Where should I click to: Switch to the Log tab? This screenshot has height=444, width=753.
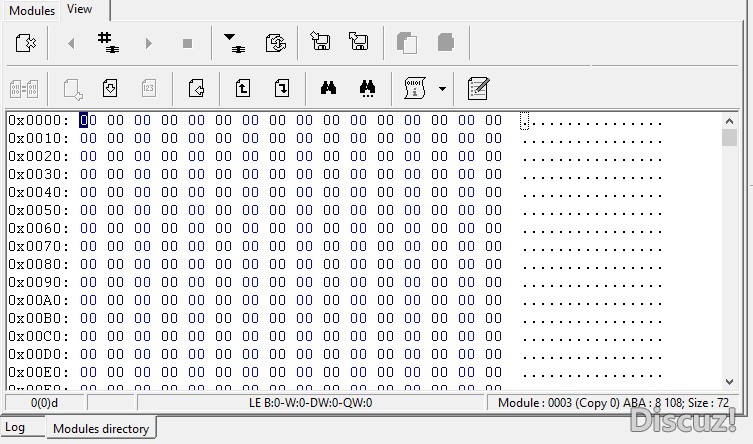[x=16, y=428]
